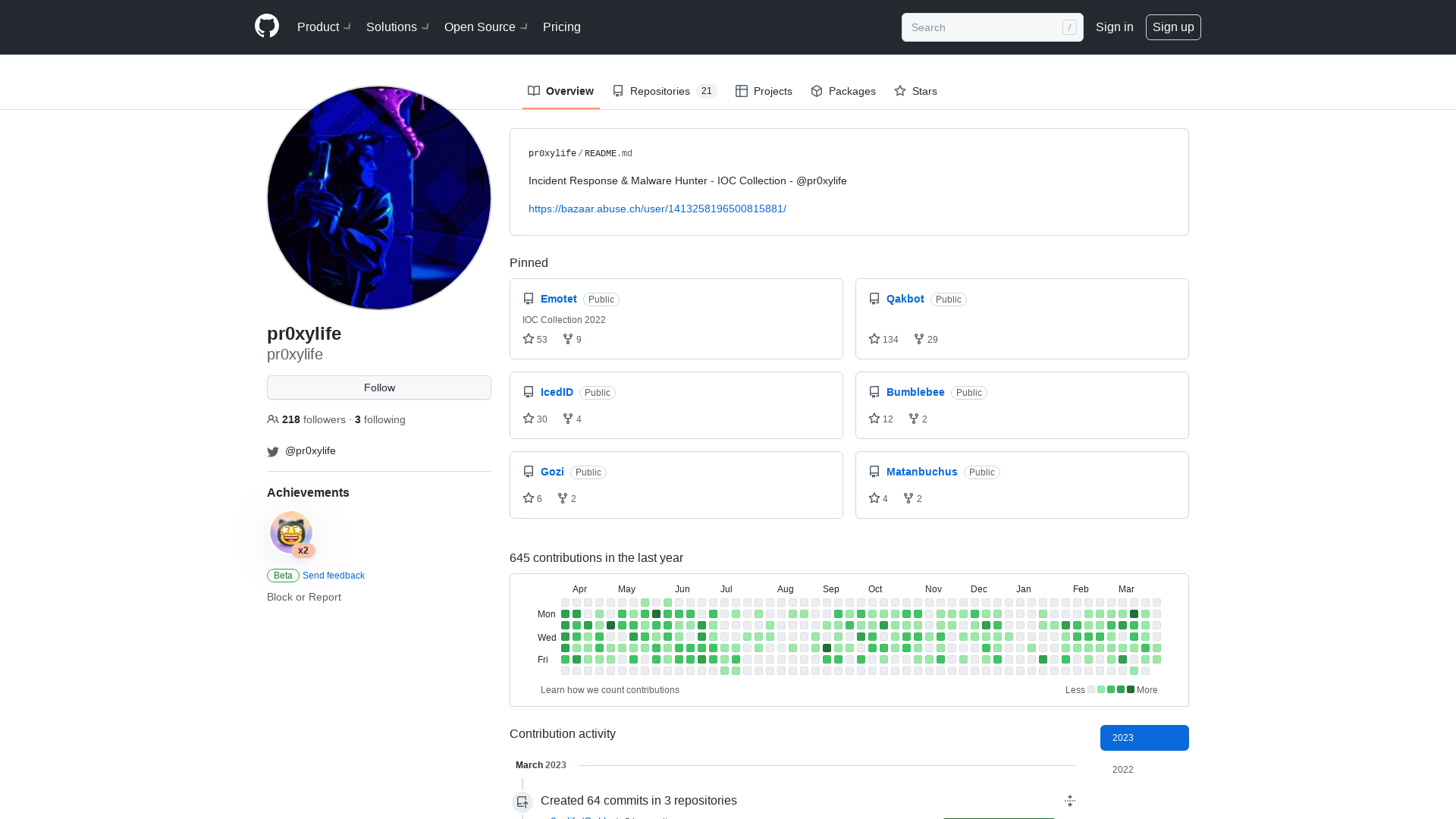Collapse the commits activity section

point(1070,801)
